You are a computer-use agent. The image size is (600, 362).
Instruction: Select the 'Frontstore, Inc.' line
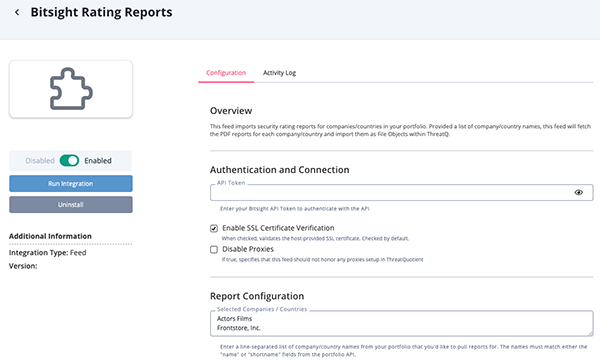click(238, 328)
